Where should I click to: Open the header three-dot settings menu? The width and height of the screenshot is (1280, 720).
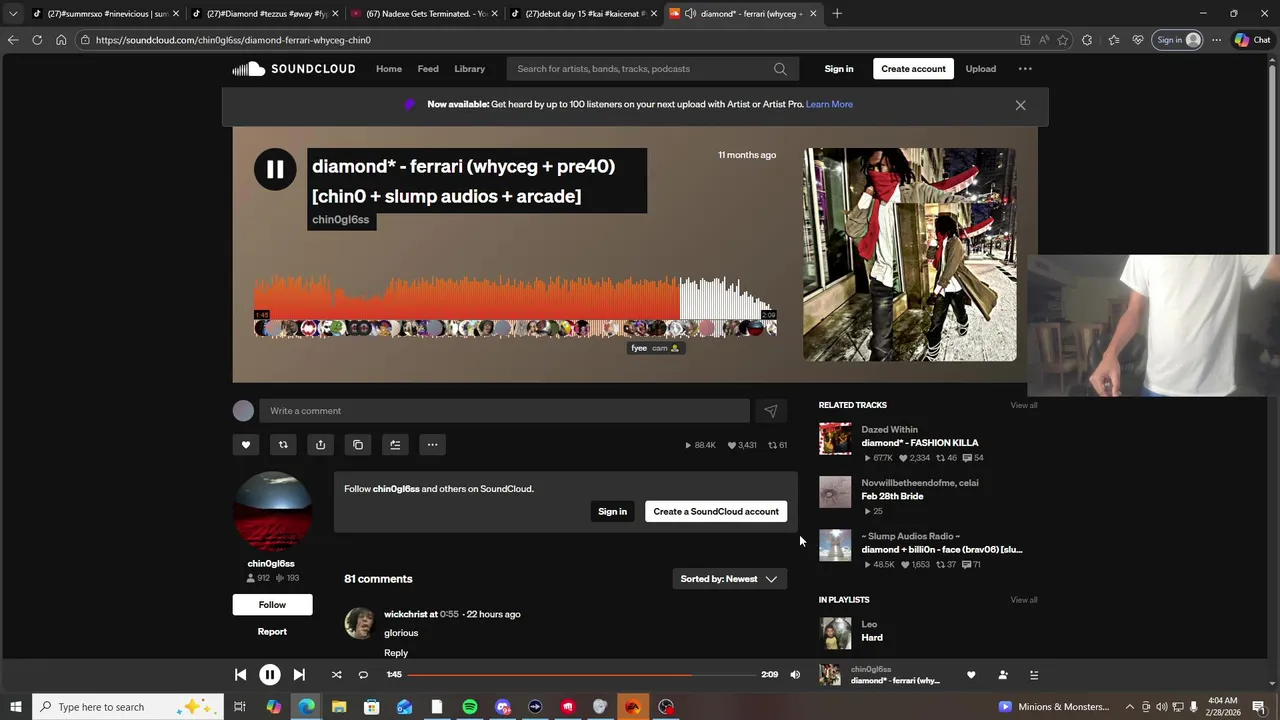[x=1025, y=69]
